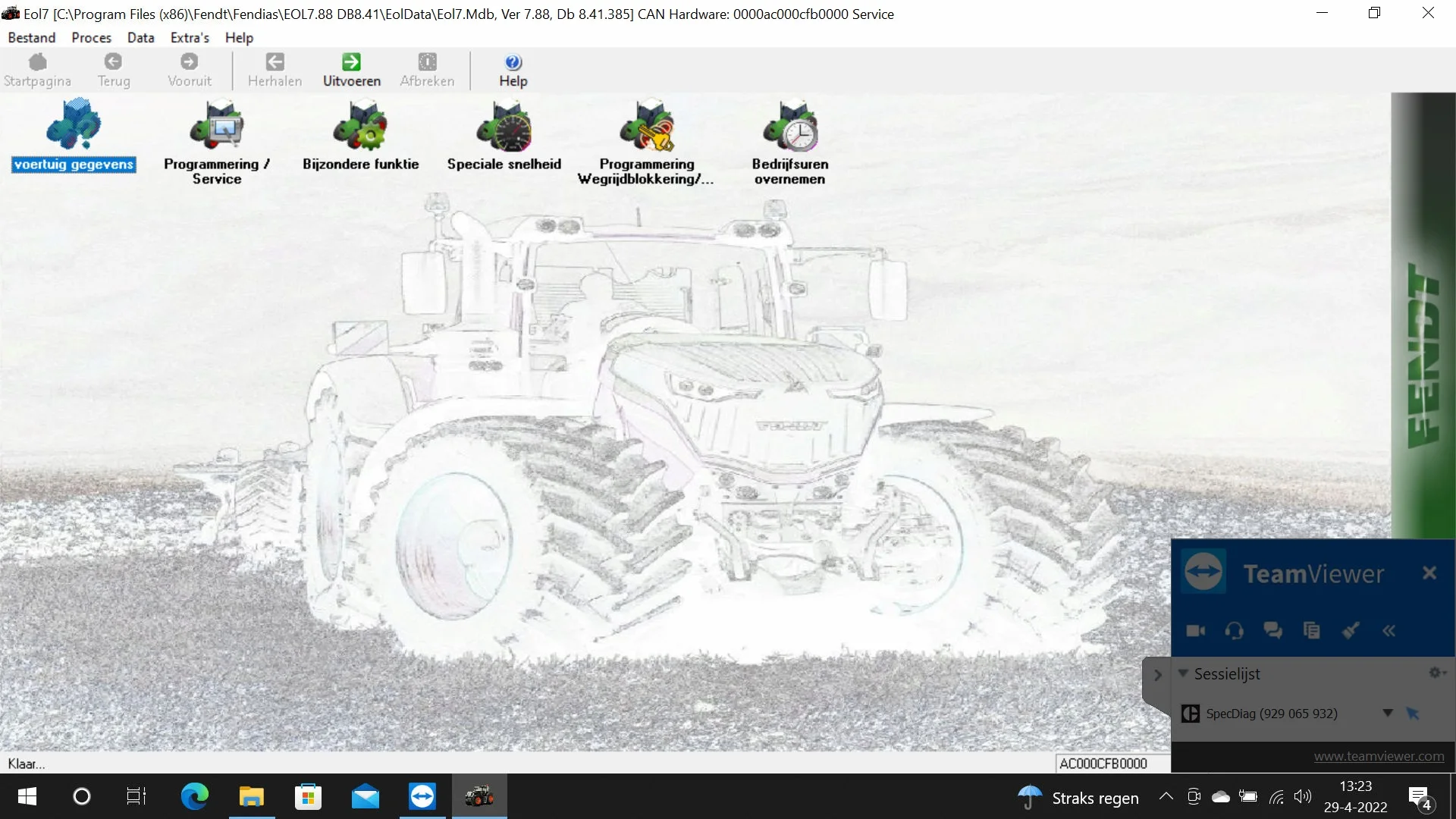Viewport: 1456px width, 819px height.
Task: Collapse the Sessielijst section
Action: tap(1183, 673)
